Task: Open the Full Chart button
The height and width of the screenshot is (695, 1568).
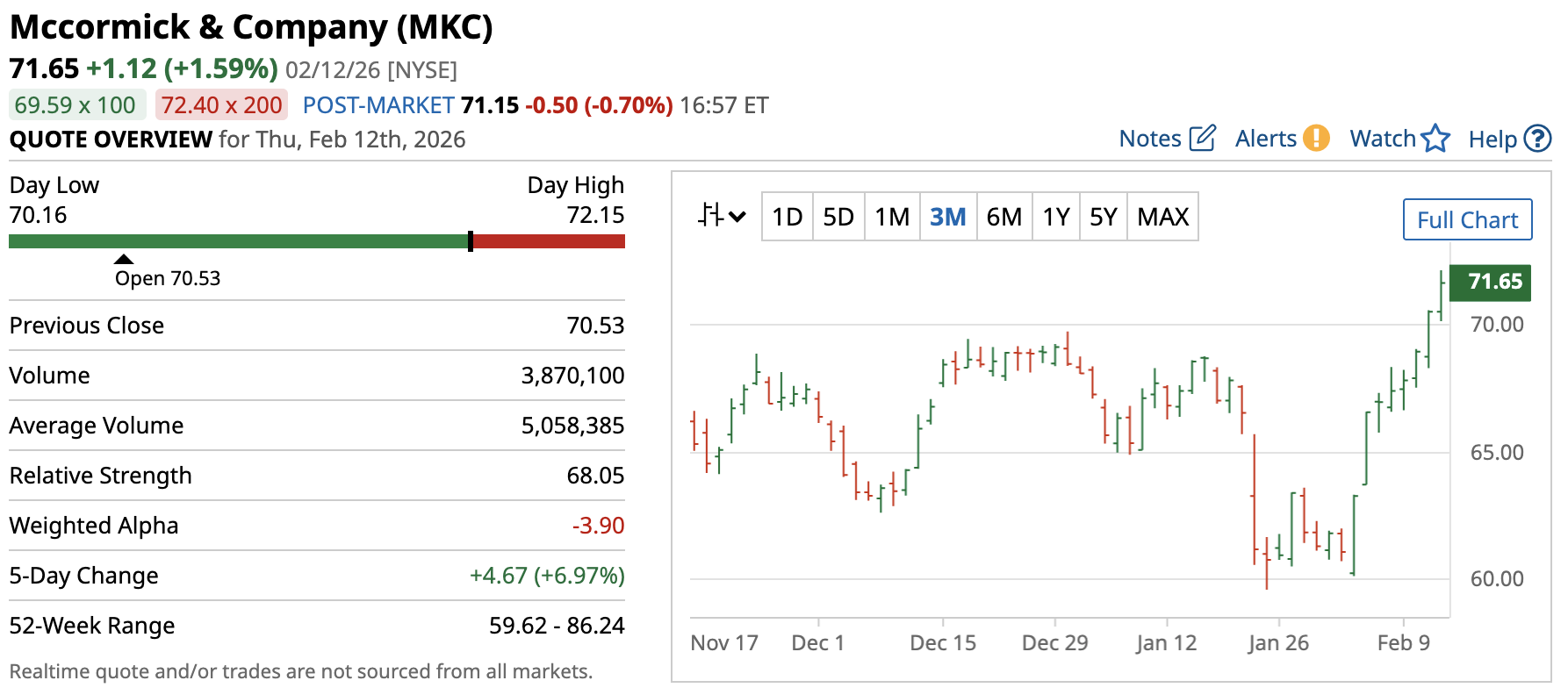Action: (1467, 219)
